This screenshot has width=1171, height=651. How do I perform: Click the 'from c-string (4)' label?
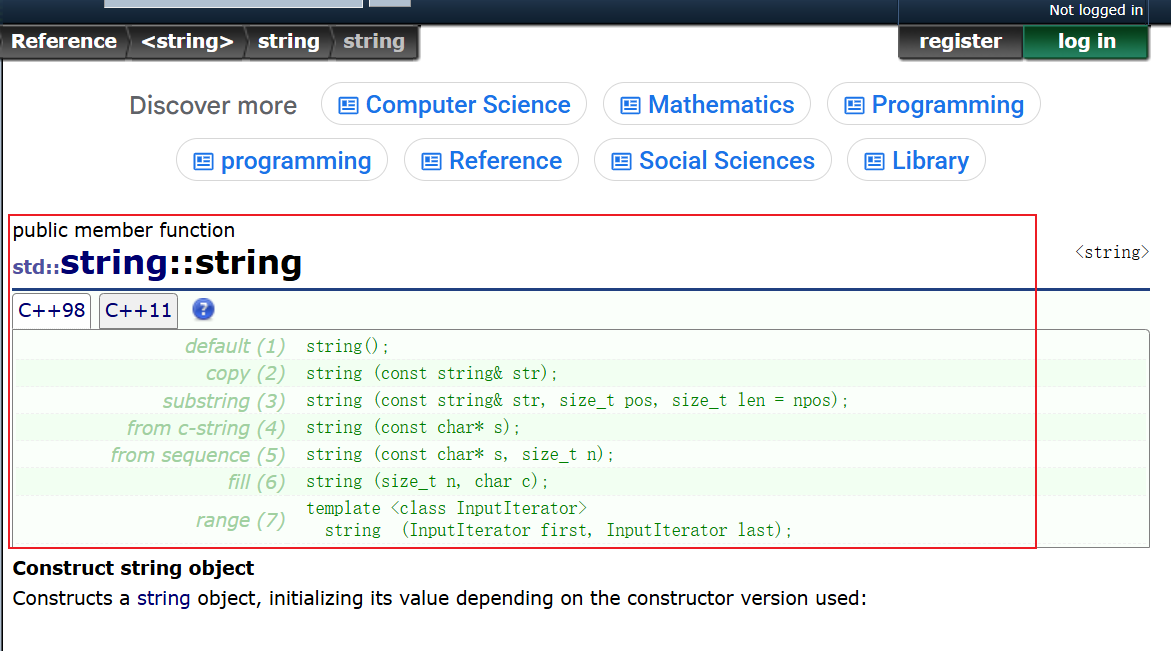tap(206, 428)
